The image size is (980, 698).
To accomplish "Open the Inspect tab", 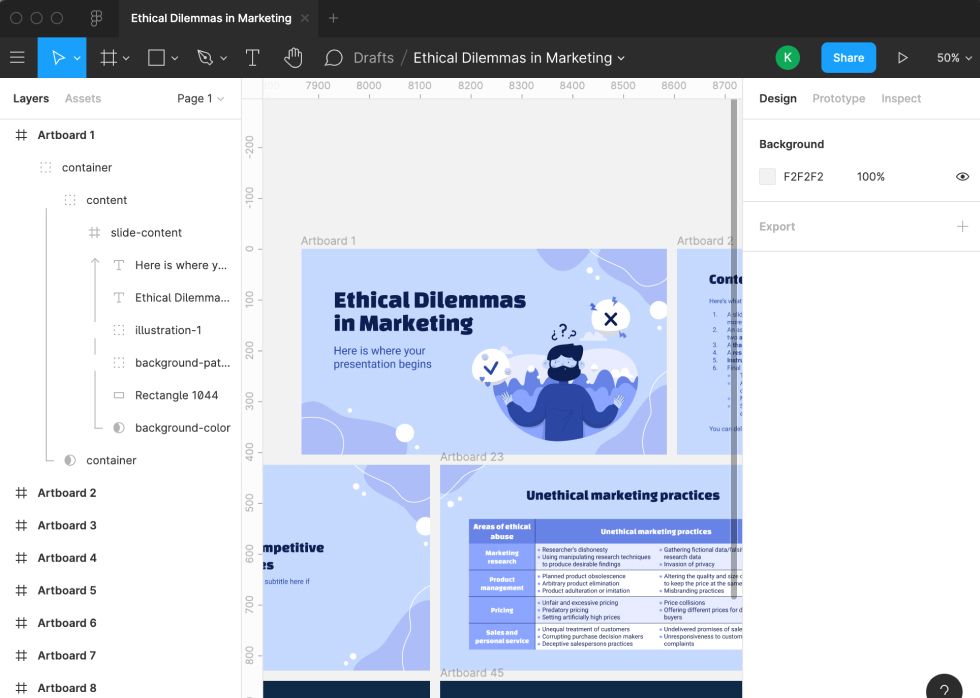I will (x=901, y=99).
